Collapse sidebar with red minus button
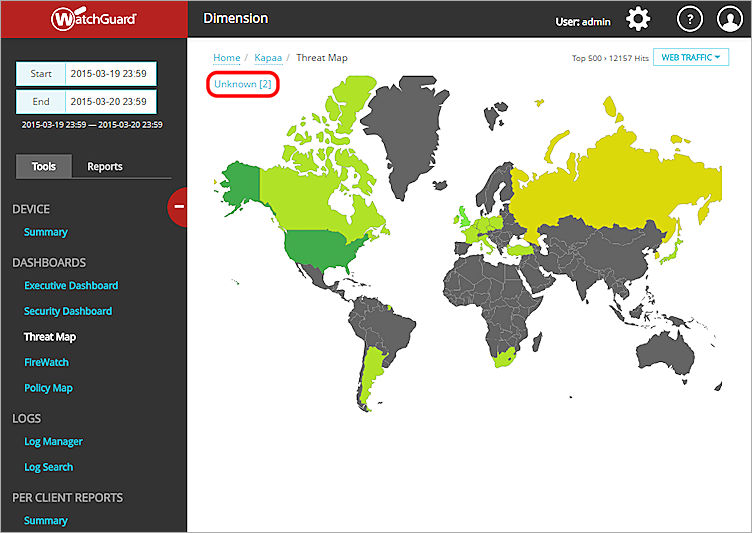752x533 pixels. click(x=179, y=206)
